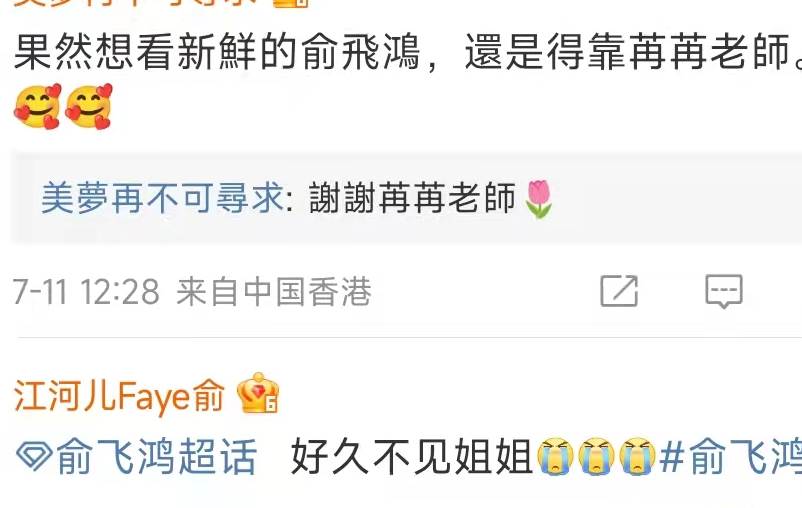Tap the comment text 好久不见姐姐
Viewport: 802px width, 508px height.
pos(412,456)
